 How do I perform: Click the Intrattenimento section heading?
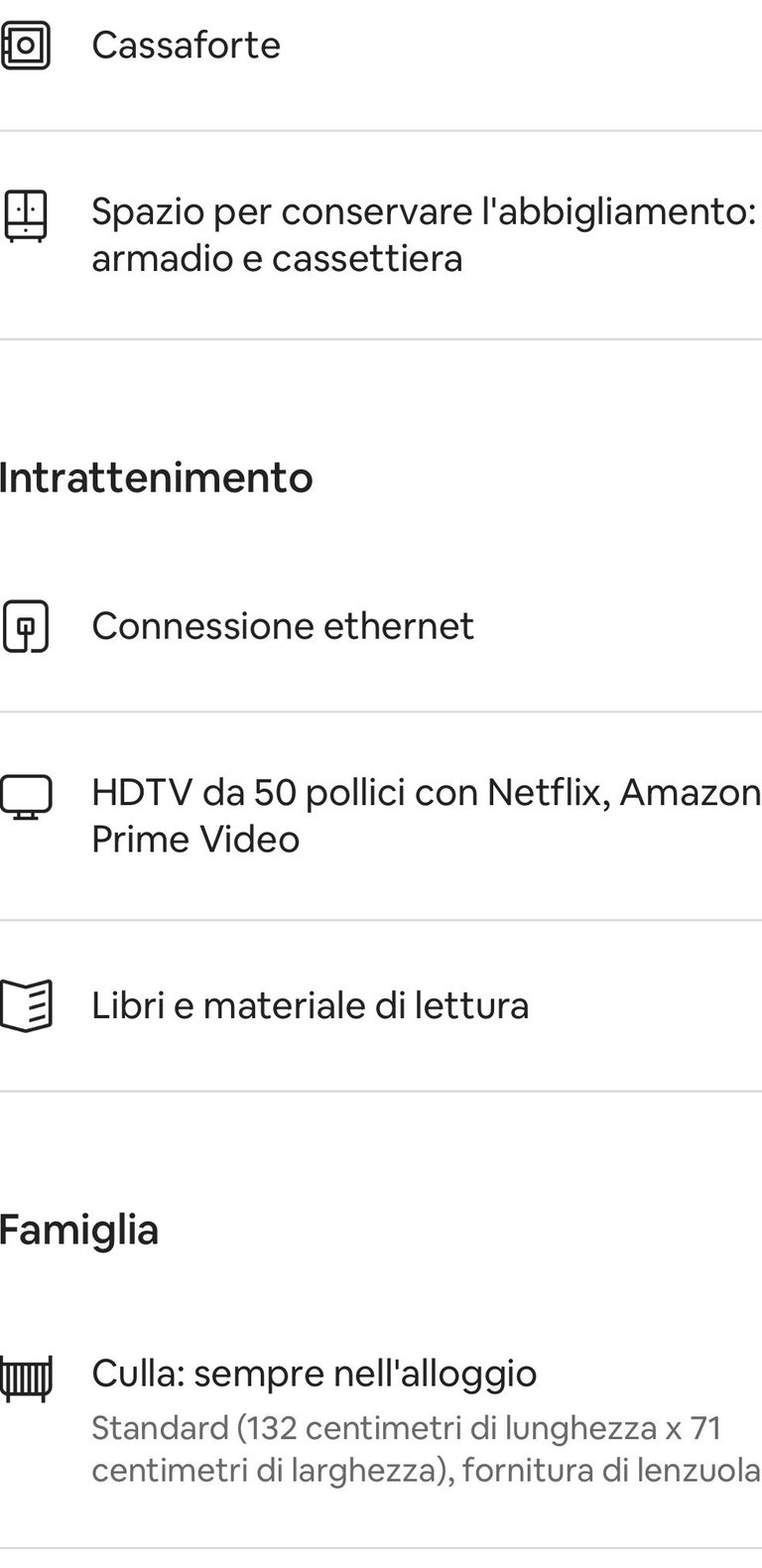156,477
